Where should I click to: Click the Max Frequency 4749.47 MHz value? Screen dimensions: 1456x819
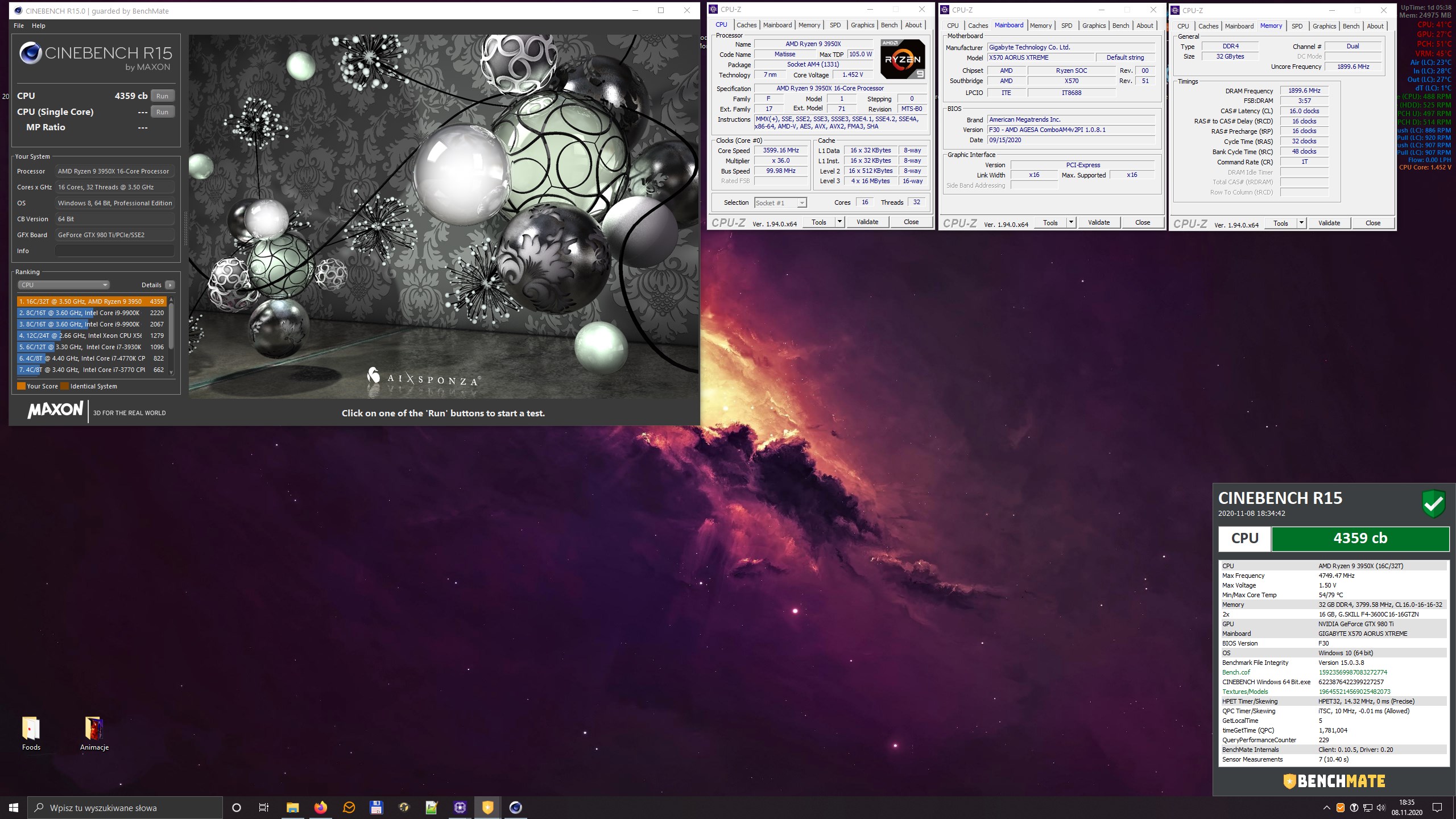click(x=1337, y=576)
